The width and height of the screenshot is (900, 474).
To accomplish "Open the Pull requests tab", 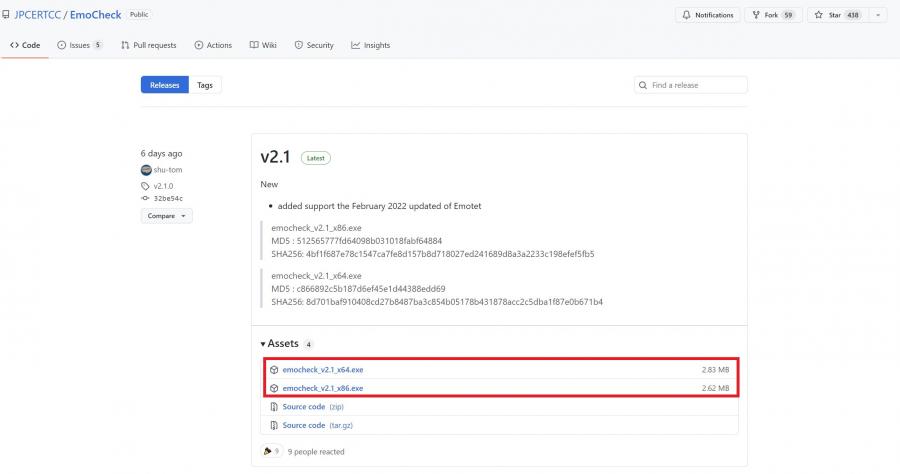I will (x=149, y=45).
